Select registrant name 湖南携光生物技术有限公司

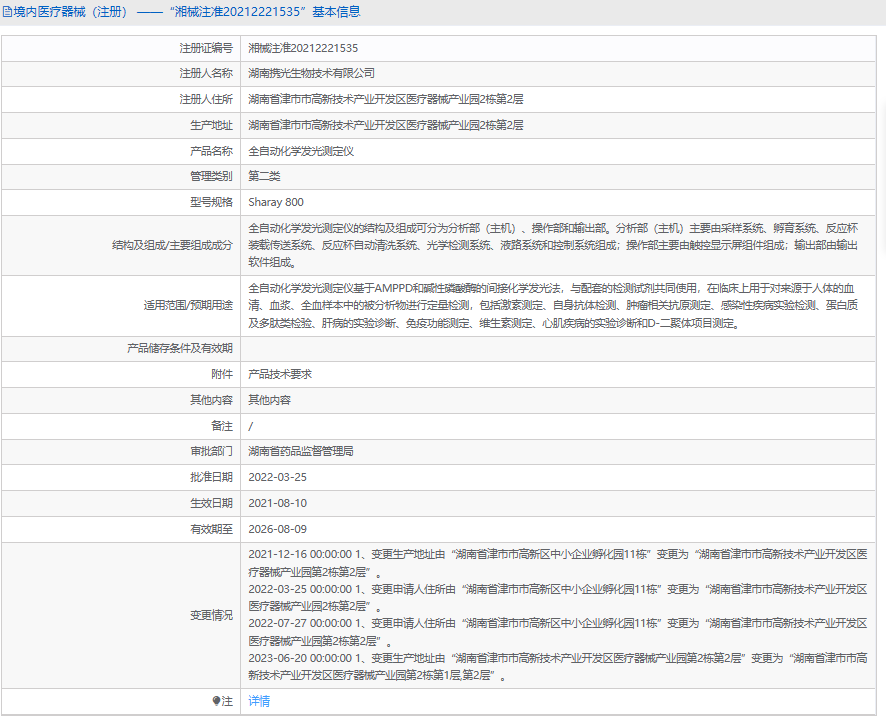311,73
